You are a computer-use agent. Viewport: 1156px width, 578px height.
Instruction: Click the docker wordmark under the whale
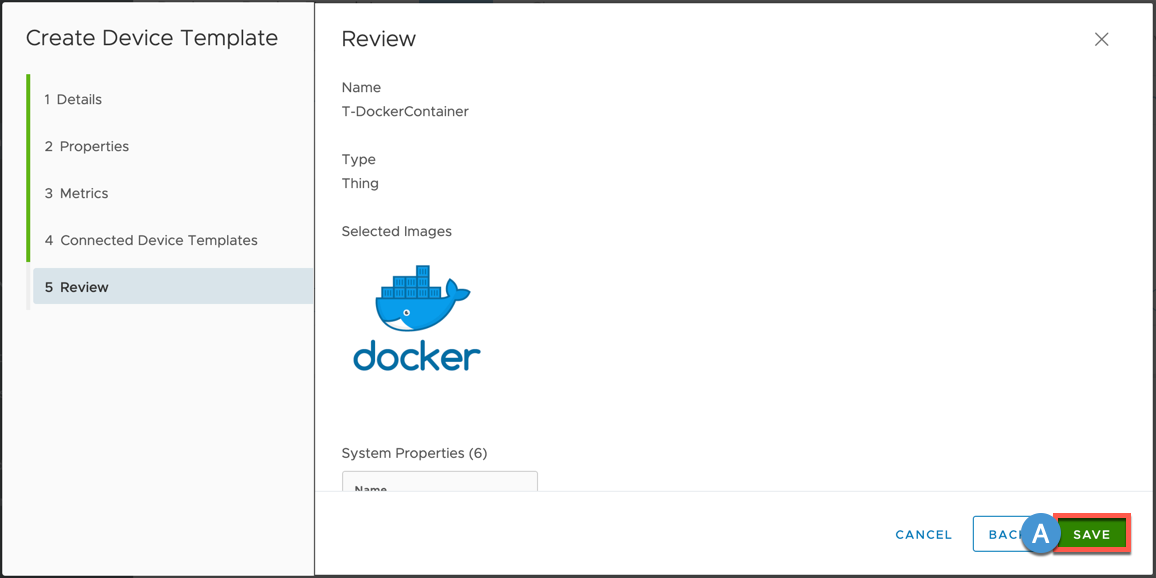point(416,356)
